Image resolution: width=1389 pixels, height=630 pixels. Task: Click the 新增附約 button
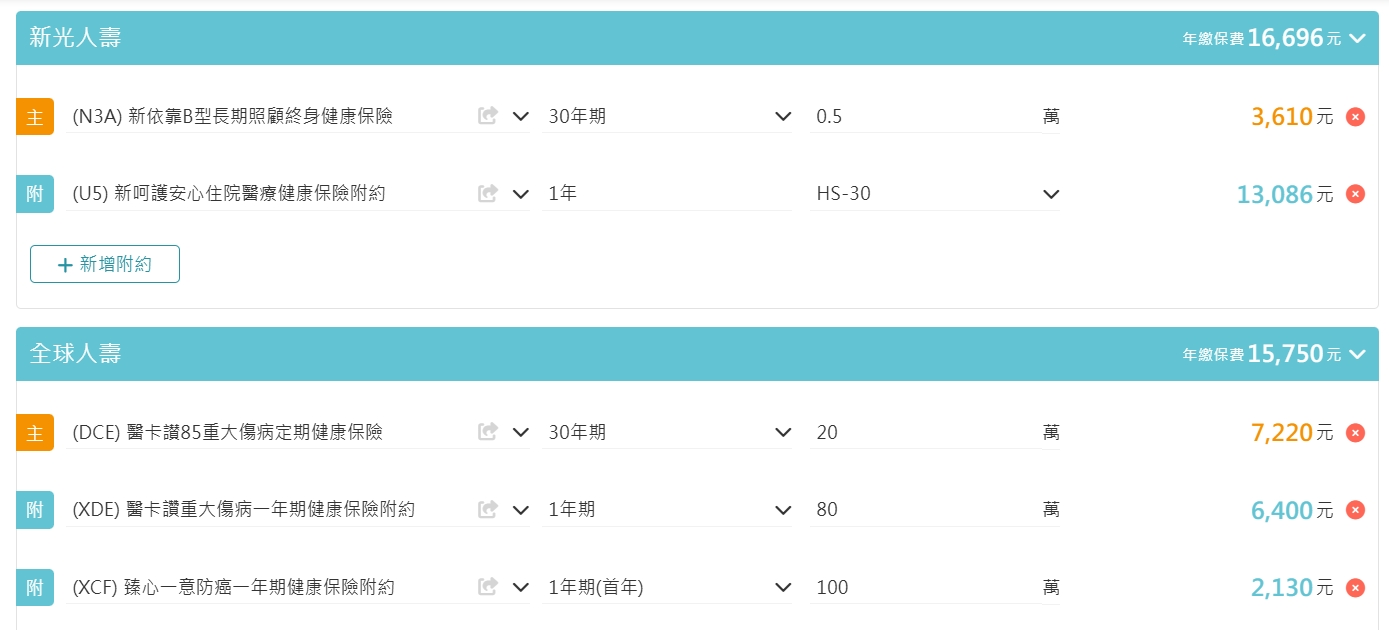point(105,264)
